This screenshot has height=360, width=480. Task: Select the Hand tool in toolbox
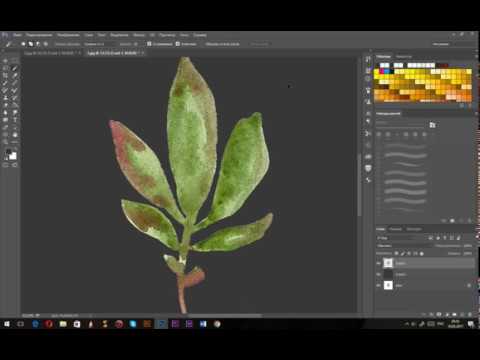15,135
